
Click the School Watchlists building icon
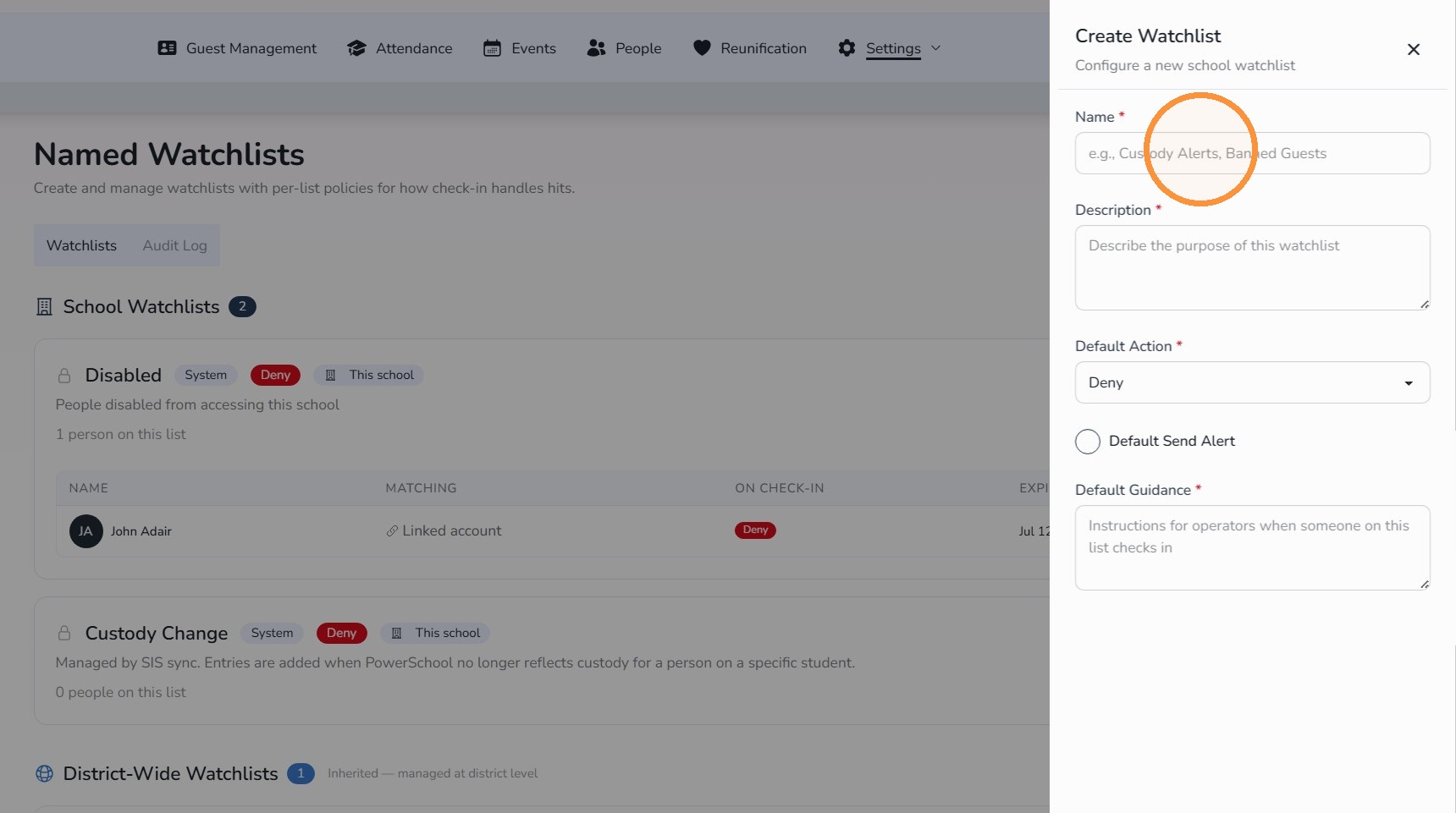point(44,307)
